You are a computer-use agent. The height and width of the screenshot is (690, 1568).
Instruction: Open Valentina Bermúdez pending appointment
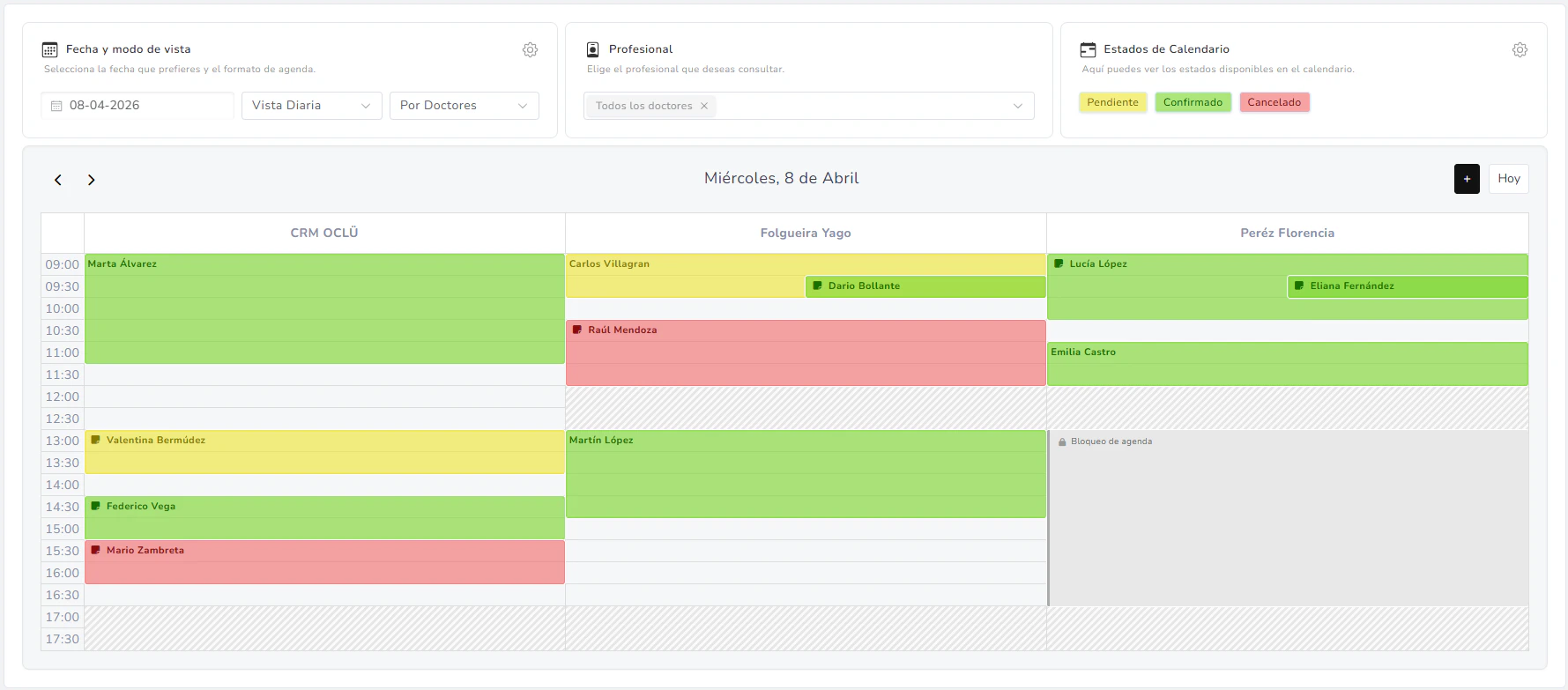tap(324, 452)
